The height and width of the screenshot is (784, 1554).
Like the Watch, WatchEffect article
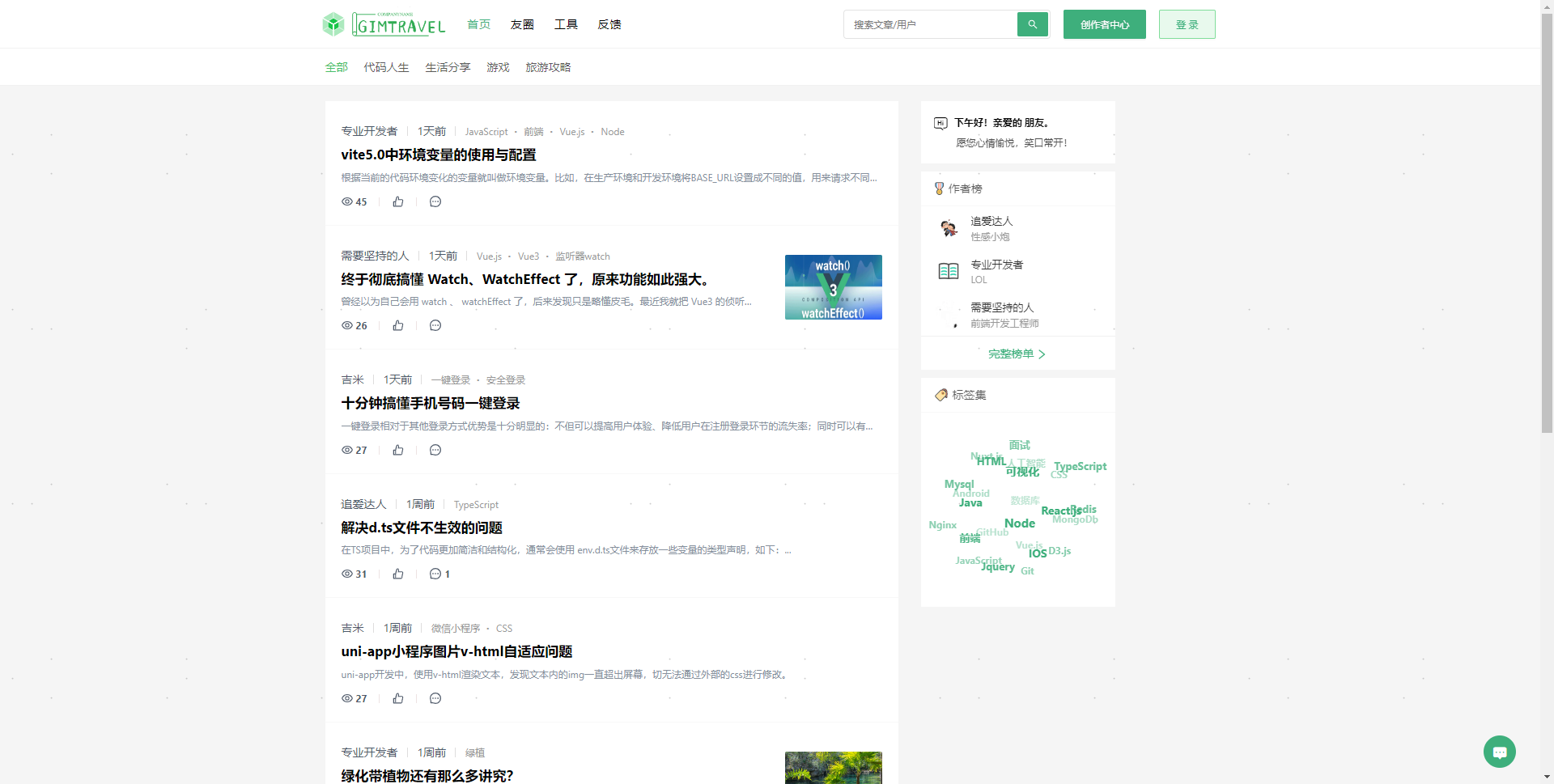[x=398, y=325]
